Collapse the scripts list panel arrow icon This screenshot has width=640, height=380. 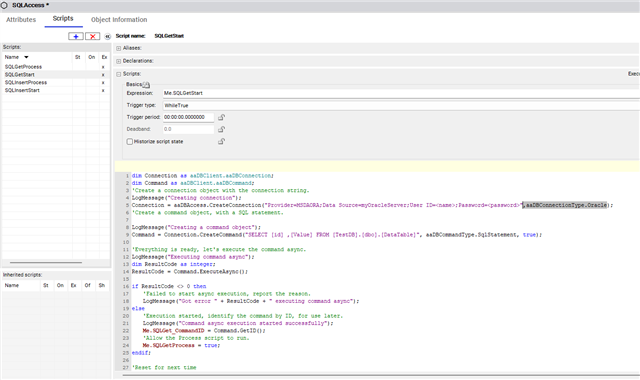(x=107, y=36)
